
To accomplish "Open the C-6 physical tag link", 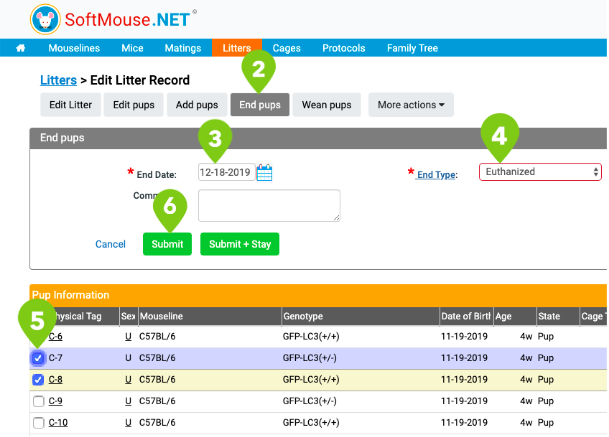I will click(x=56, y=336).
